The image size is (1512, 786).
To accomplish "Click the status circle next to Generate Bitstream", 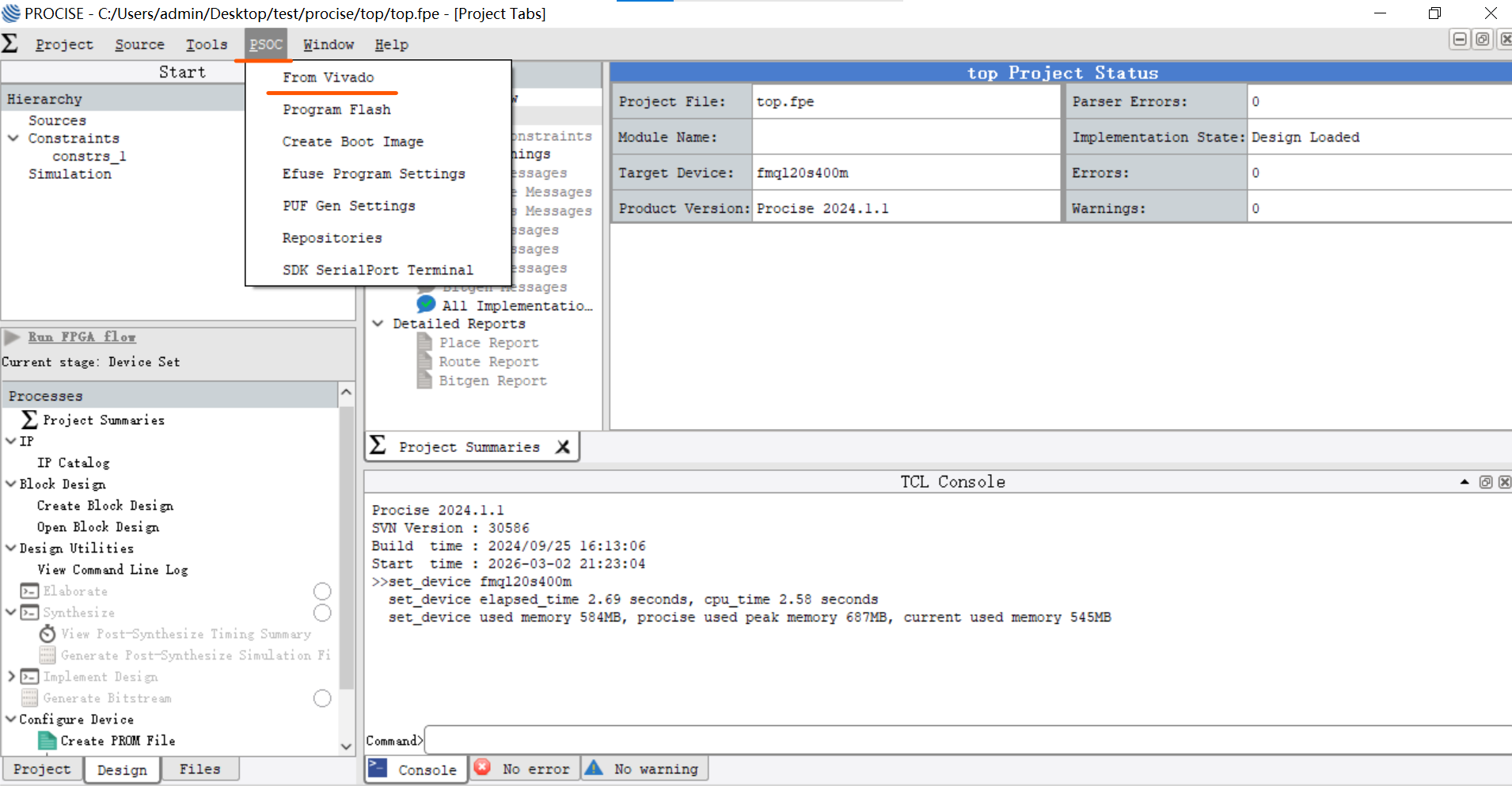I will point(322,698).
